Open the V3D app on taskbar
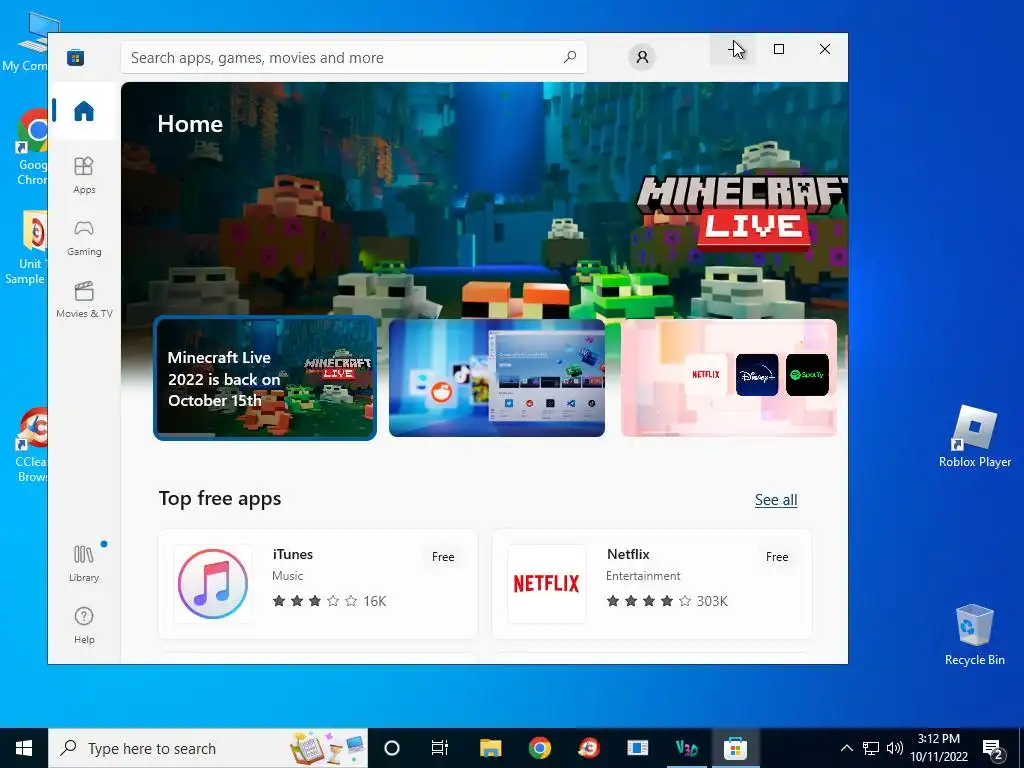Viewport: 1024px width, 768px height. point(686,748)
